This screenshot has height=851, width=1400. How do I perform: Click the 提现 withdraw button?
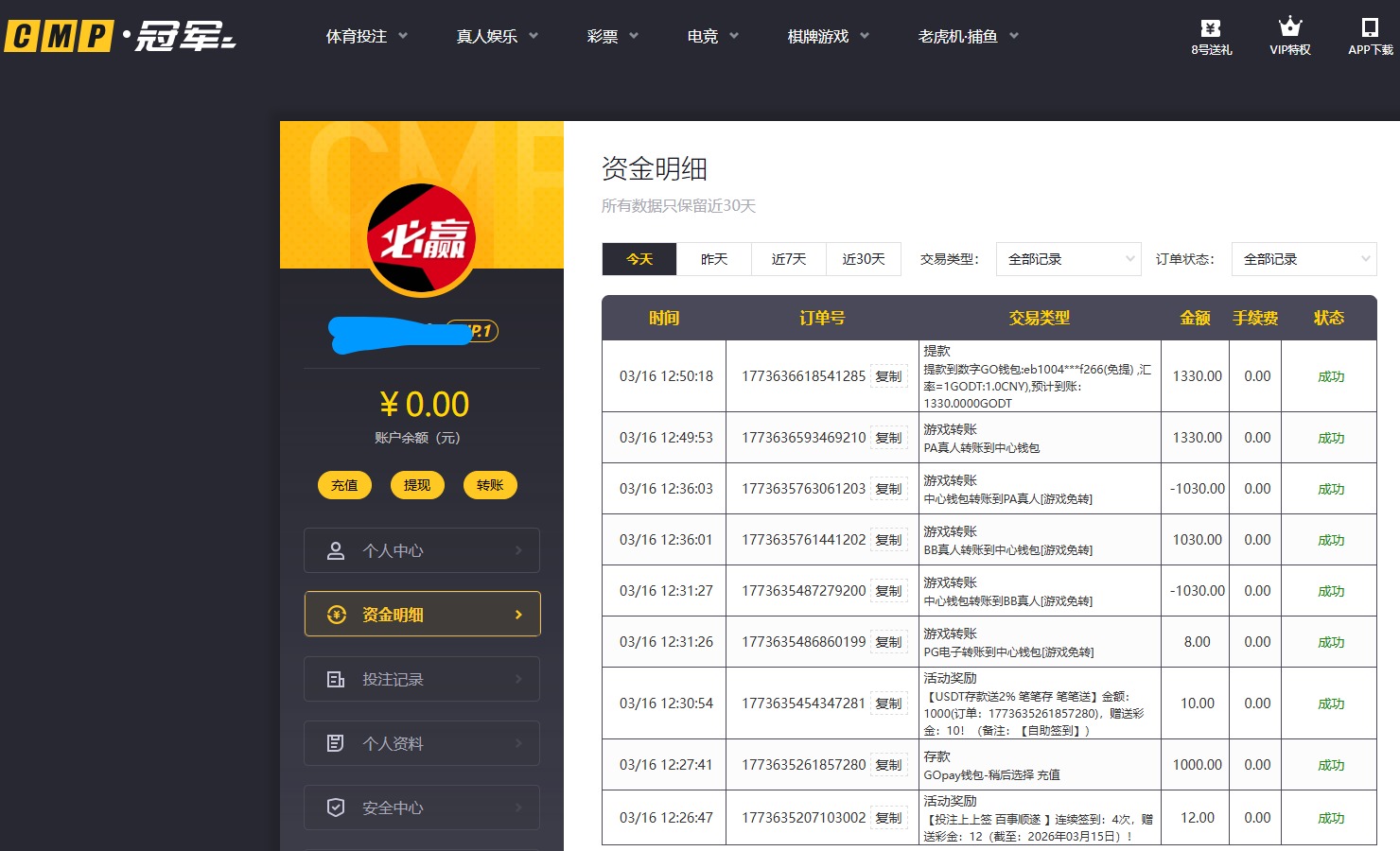417,484
